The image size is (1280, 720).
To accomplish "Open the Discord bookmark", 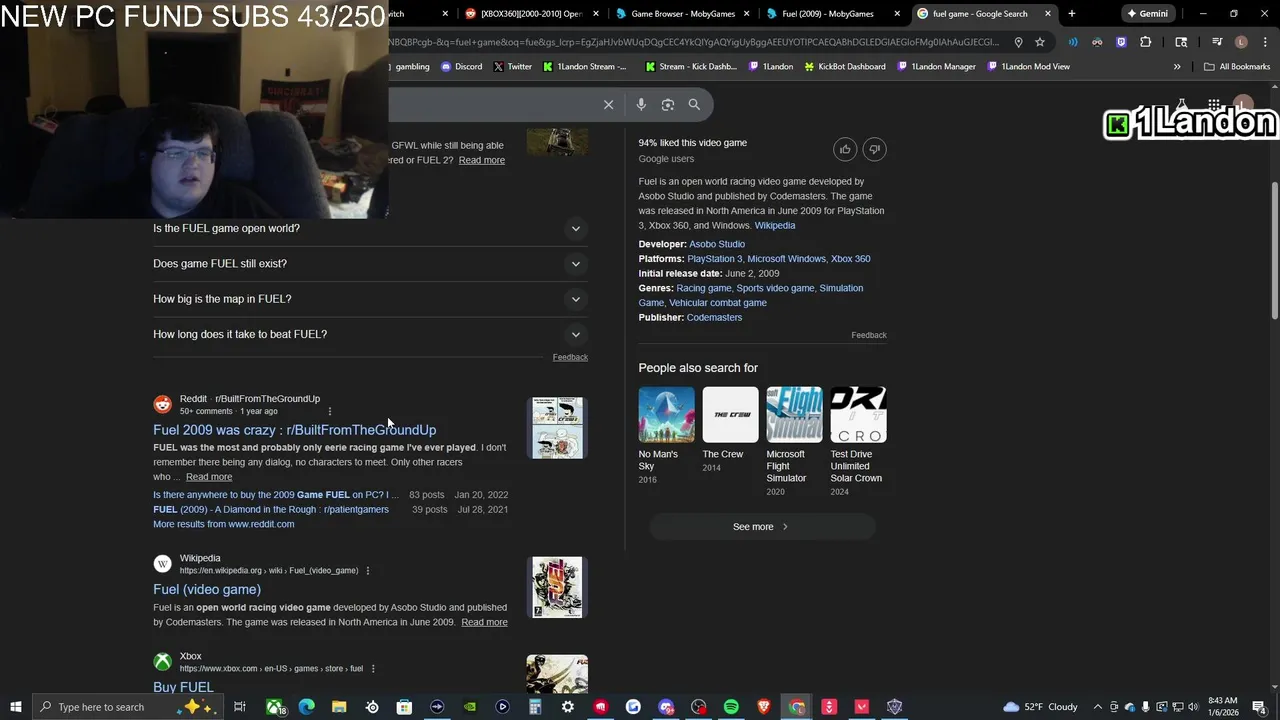I will pyautogui.click(x=460, y=67).
